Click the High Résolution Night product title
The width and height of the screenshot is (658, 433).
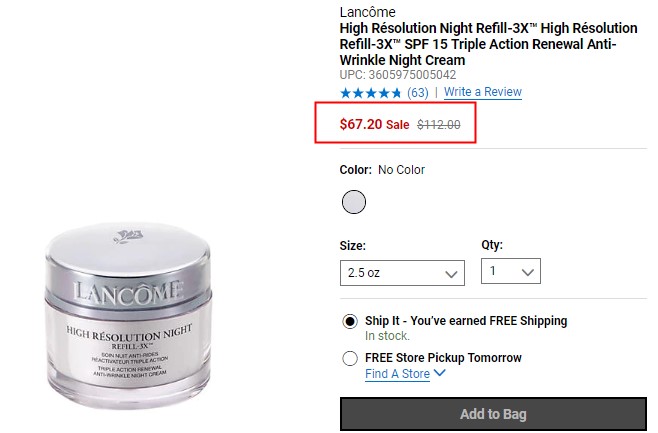[x=488, y=44]
